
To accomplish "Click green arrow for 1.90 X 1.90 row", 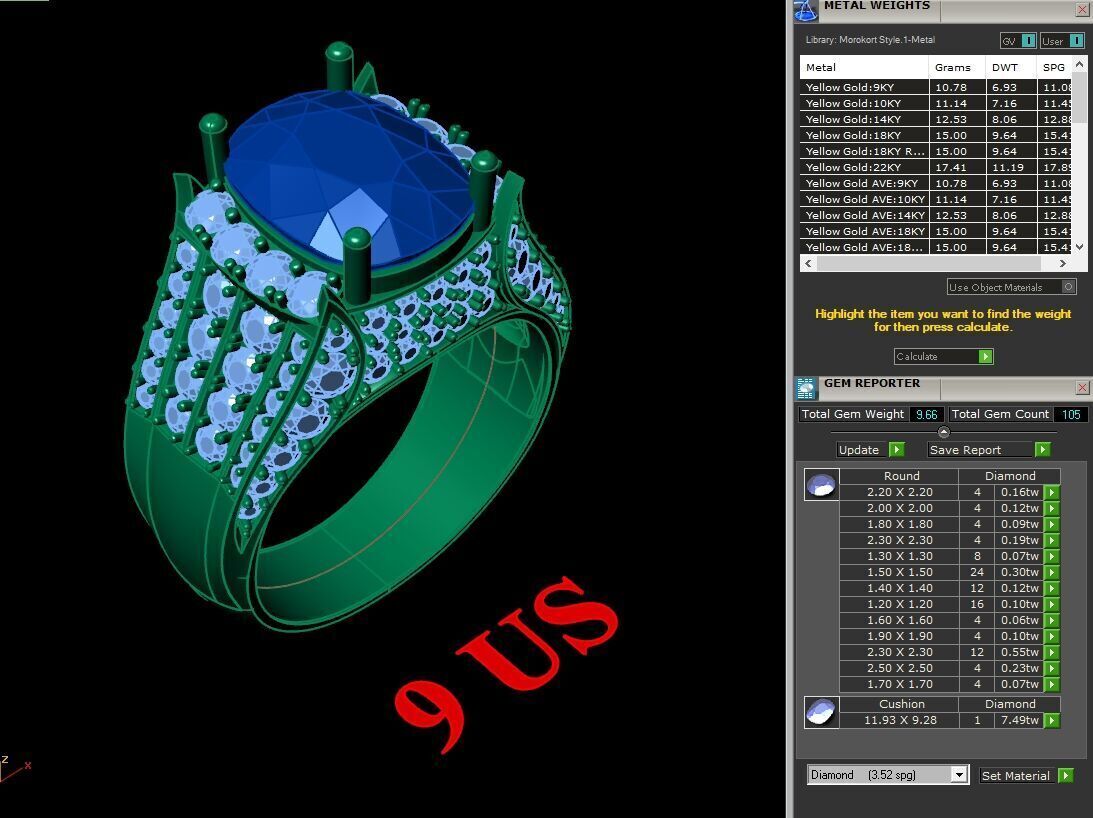I will coord(1051,637).
